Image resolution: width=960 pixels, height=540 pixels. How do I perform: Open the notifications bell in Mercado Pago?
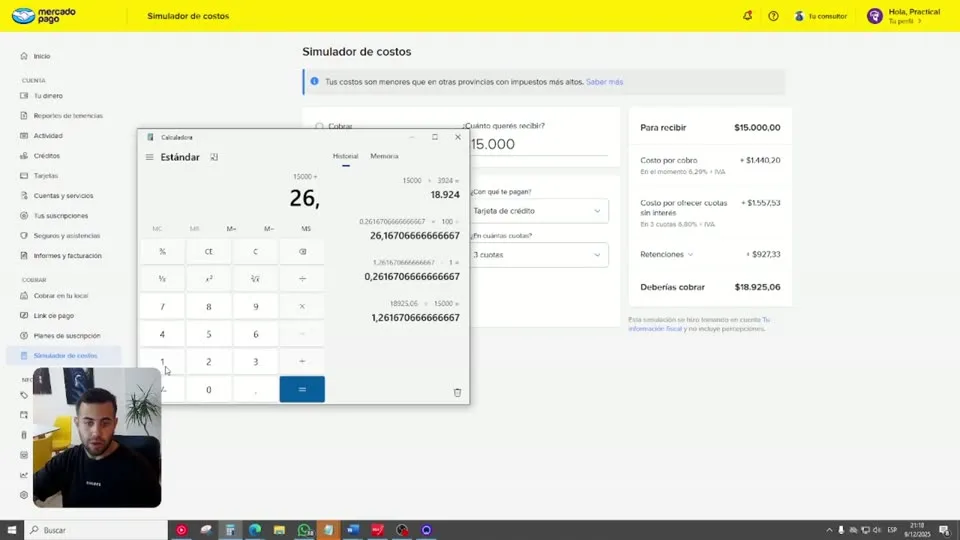[x=747, y=16]
